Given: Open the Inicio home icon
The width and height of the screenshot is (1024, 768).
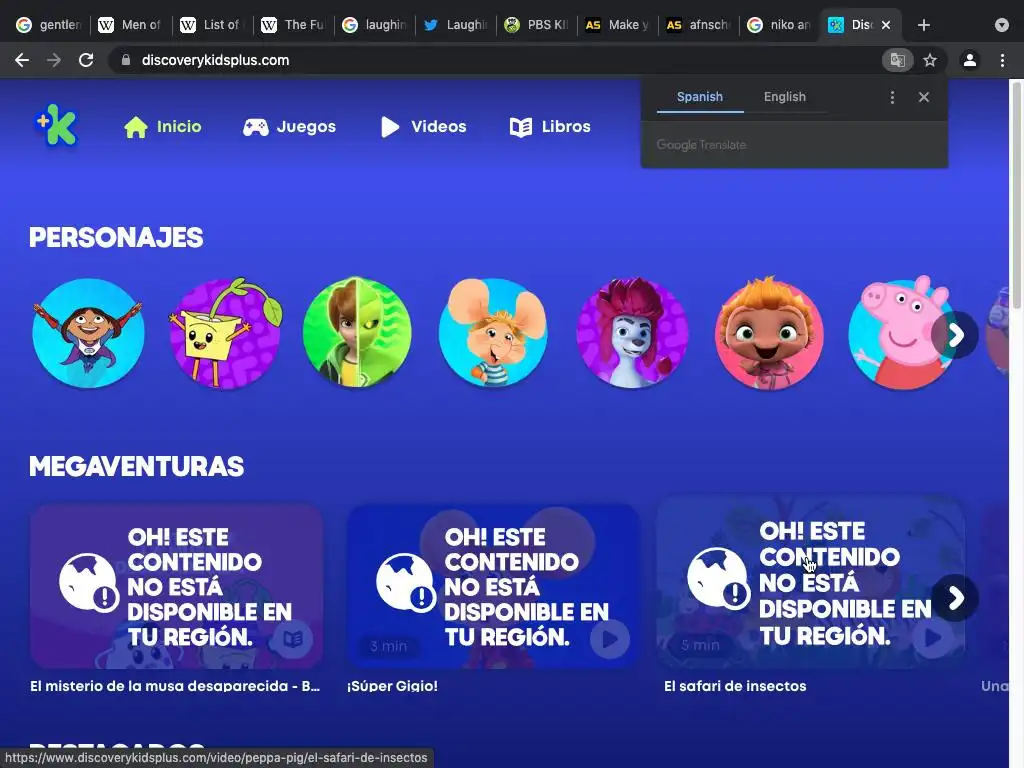Looking at the screenshot, I should click(136, 127).
